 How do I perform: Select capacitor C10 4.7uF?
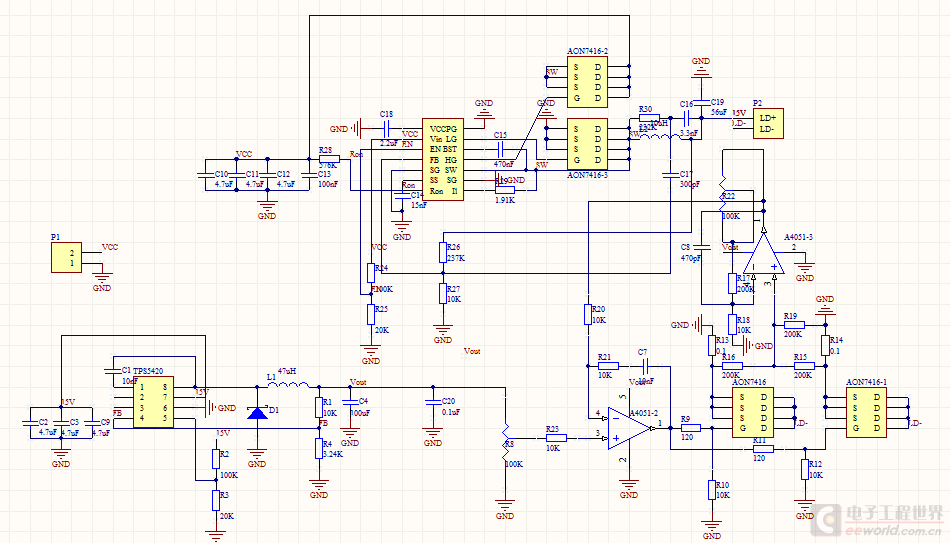[x=205, y=175]
